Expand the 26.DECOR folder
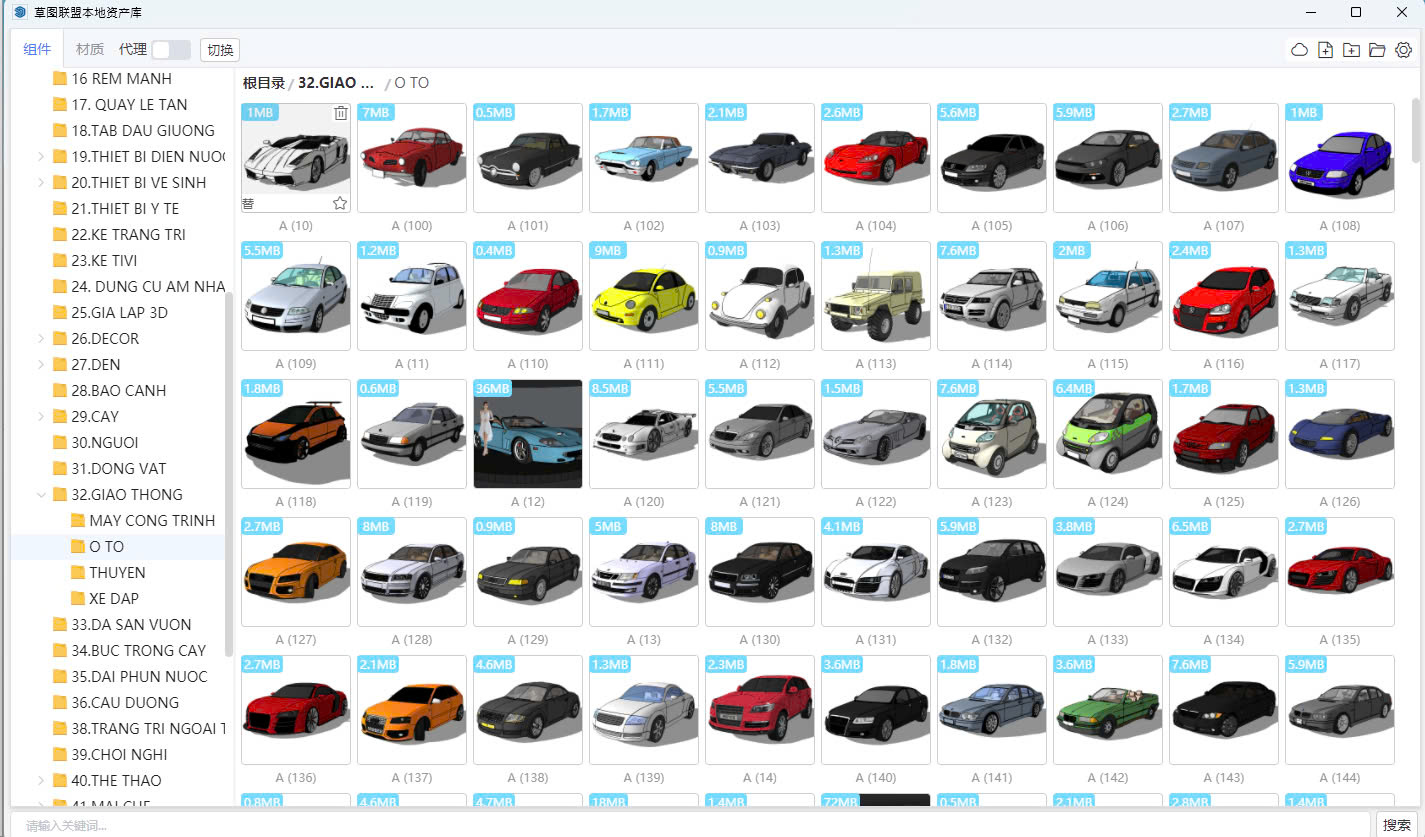1425x837 pixels. [40, 338]
